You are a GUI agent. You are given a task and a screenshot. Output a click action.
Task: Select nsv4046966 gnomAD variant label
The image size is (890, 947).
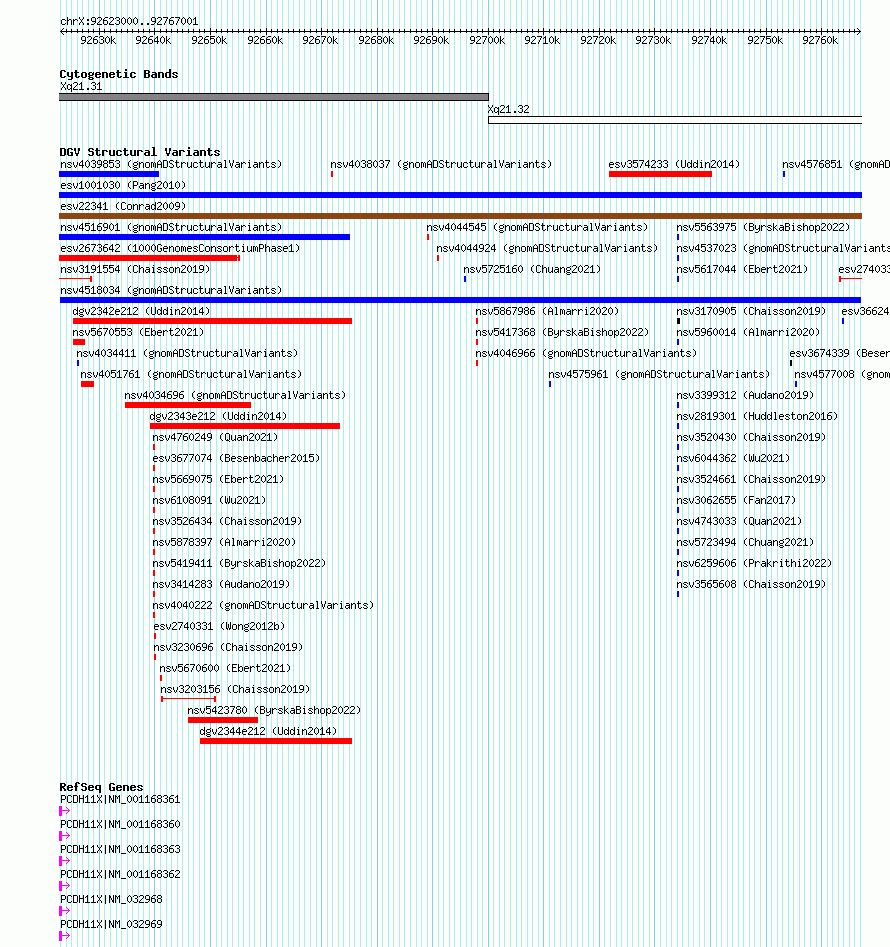click(586, 353)
